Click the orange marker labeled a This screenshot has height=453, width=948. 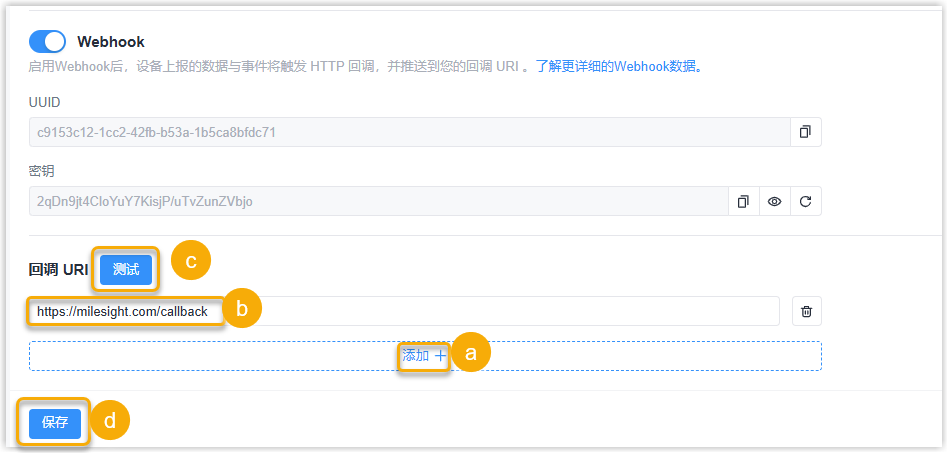471,353
